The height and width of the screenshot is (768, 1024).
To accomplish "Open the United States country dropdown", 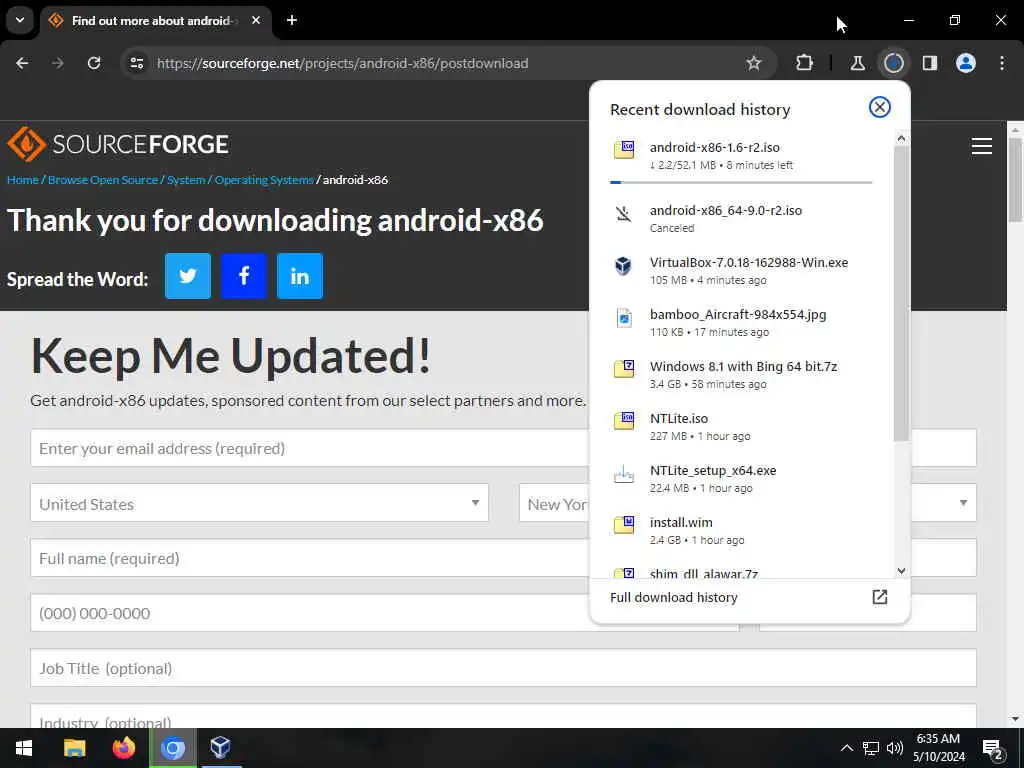I will [259, 503].
